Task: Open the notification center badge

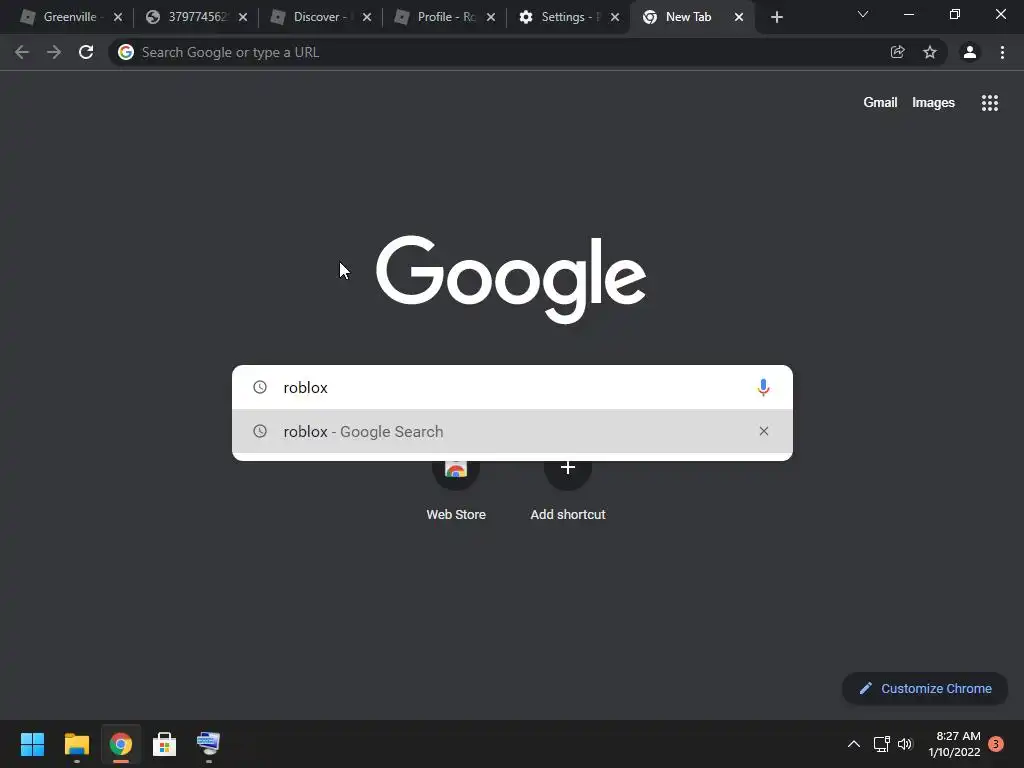Action: pyautogui.click(x=996, y=744)
